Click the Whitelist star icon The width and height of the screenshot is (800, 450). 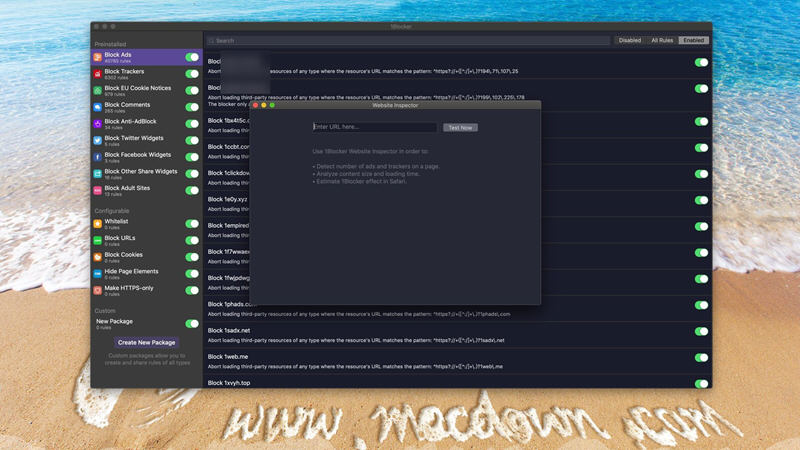coord(97,224)
